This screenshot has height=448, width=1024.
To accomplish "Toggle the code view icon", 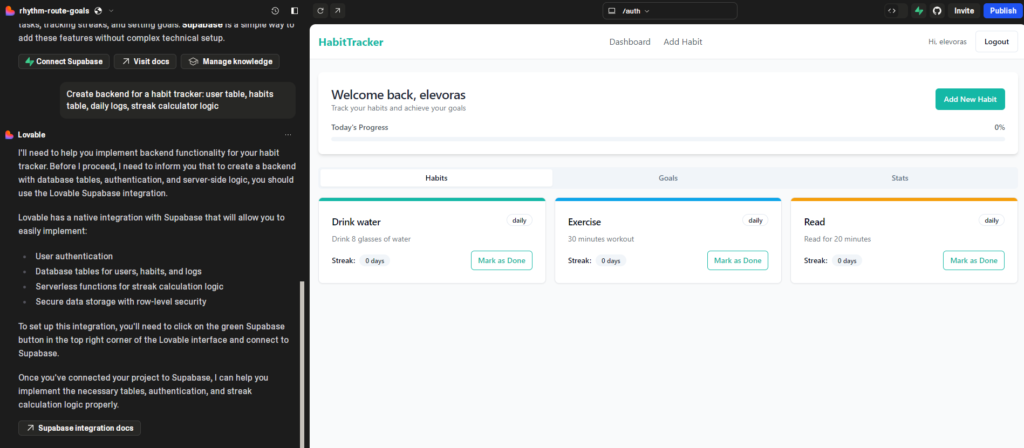I will (891, 10).
